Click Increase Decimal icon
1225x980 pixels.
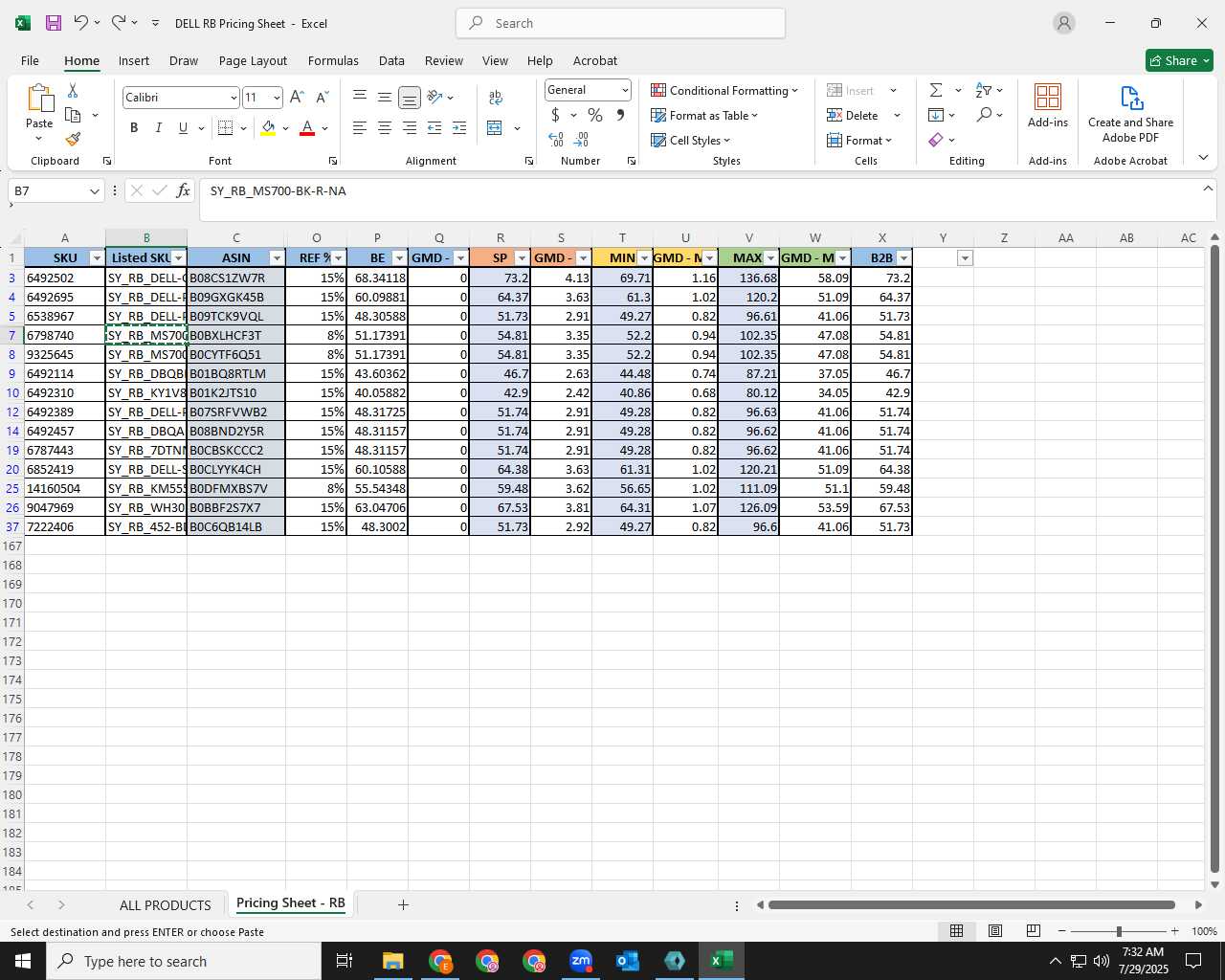[x=556, y=140]
